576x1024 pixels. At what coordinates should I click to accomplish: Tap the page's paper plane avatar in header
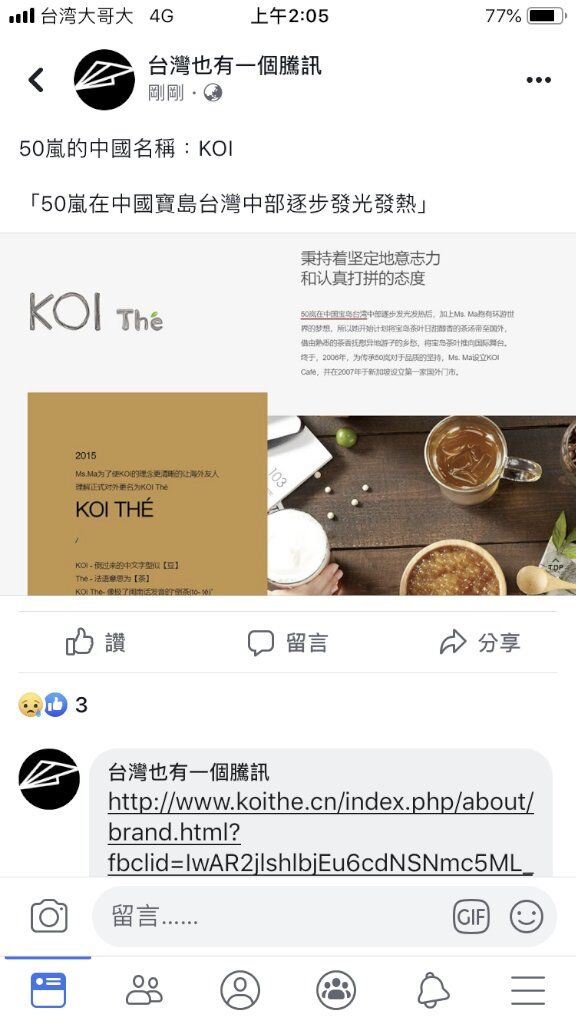click(104, 80)
